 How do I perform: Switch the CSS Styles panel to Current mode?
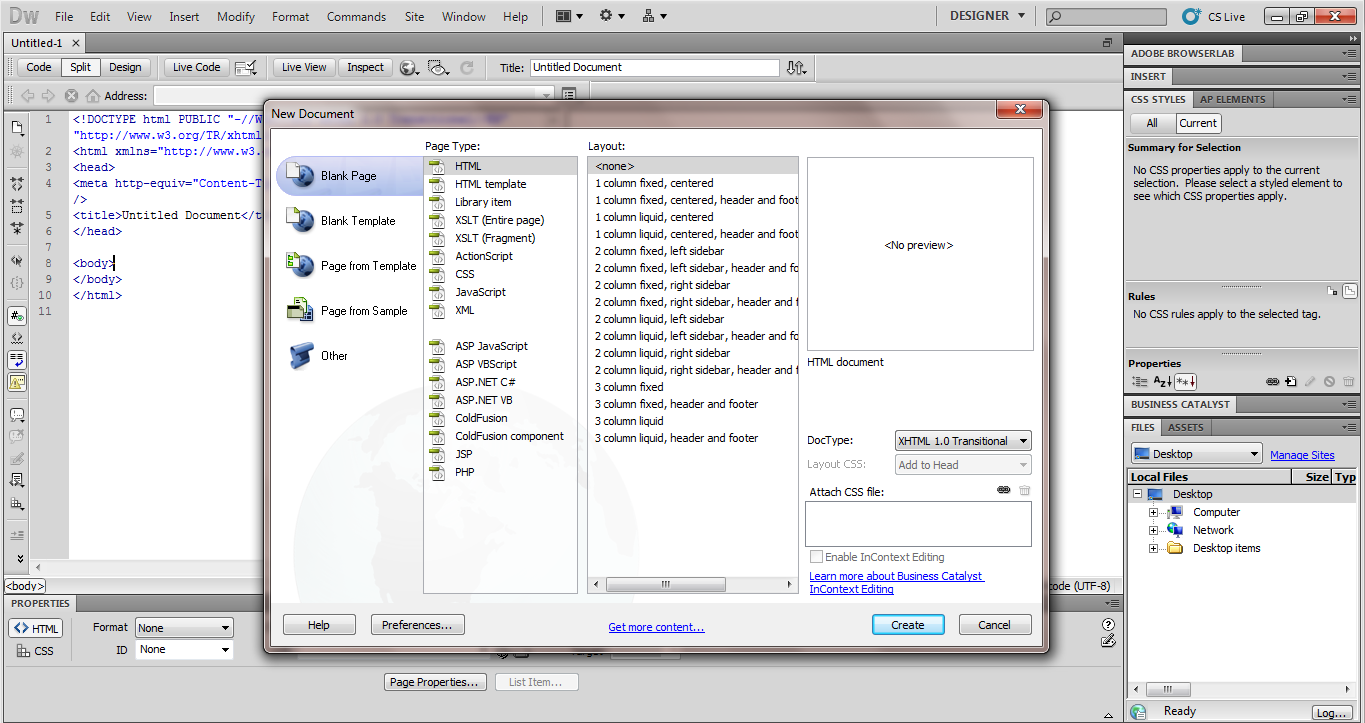click(x=1198, y=123)
